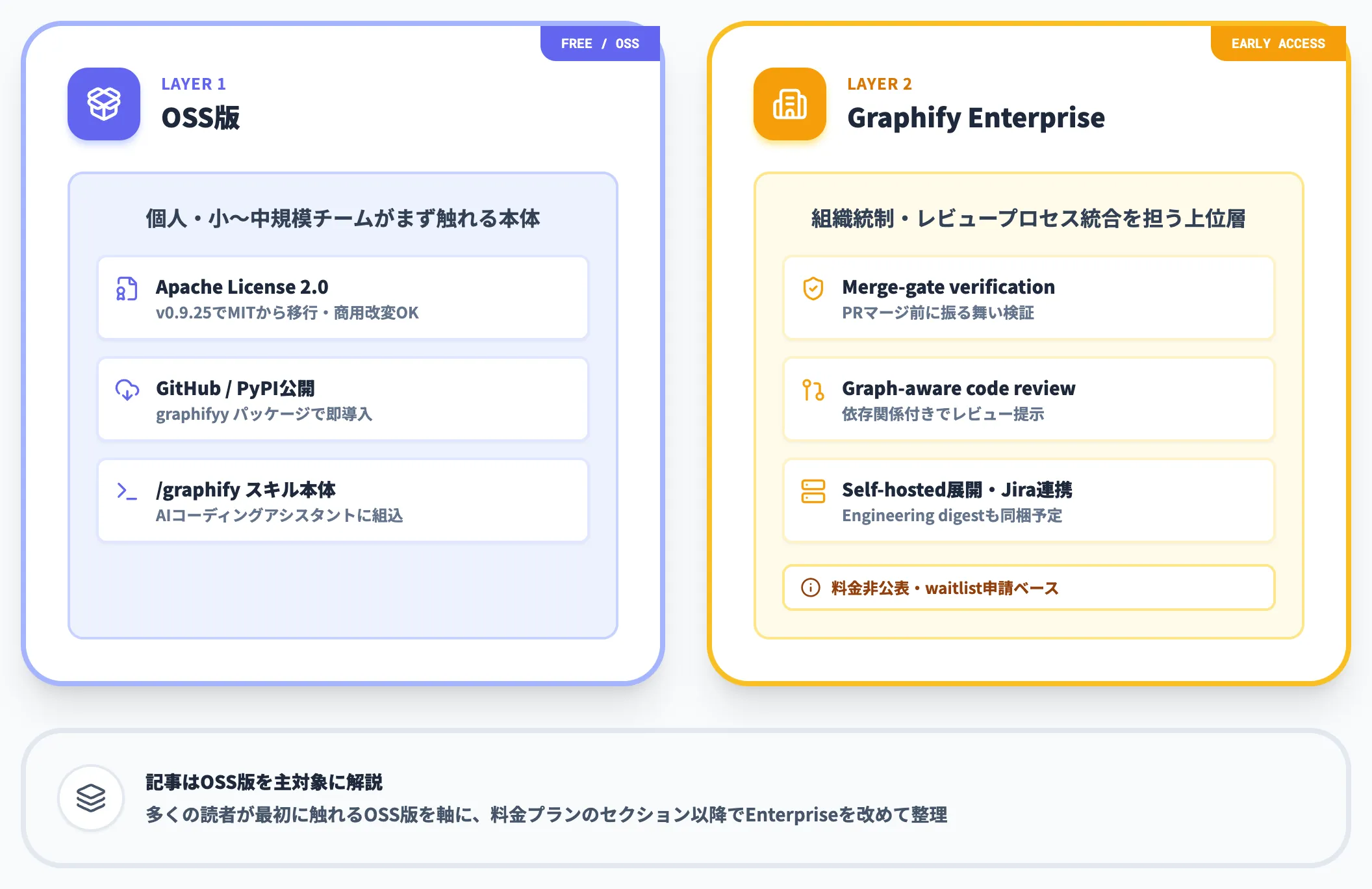Click the shield check icon beside Merge-gate verification

coord(813,289)
